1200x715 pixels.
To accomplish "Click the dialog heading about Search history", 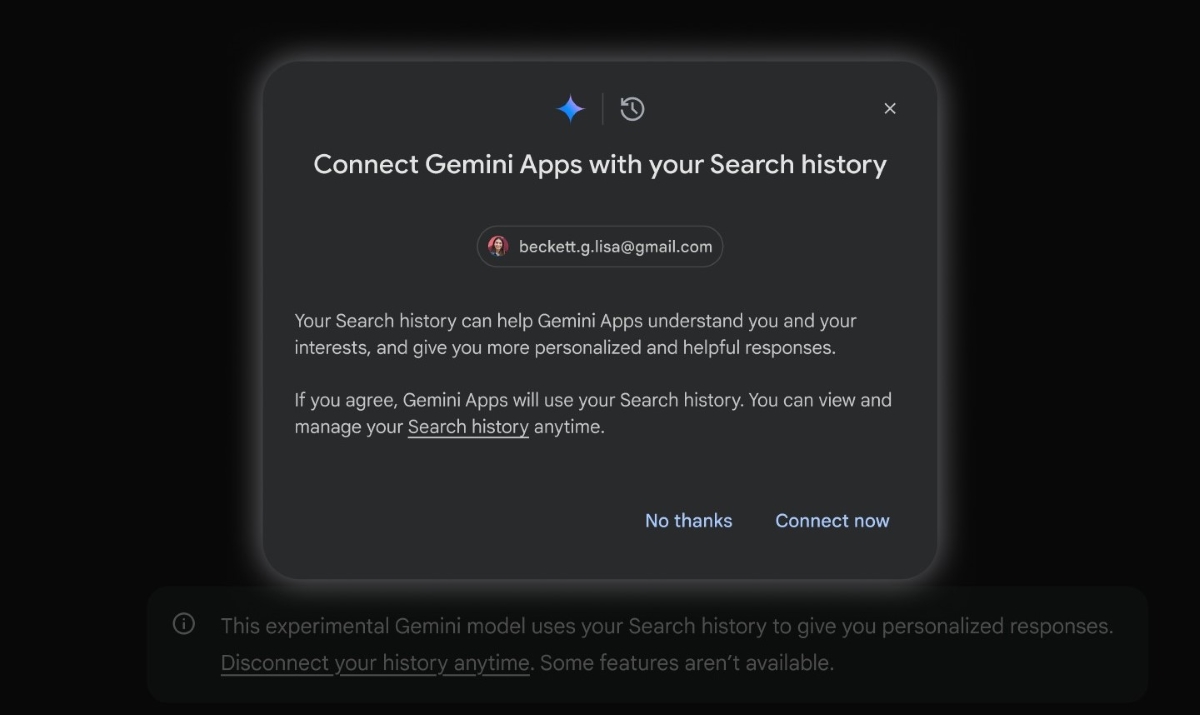I will (x=600, y=164).
